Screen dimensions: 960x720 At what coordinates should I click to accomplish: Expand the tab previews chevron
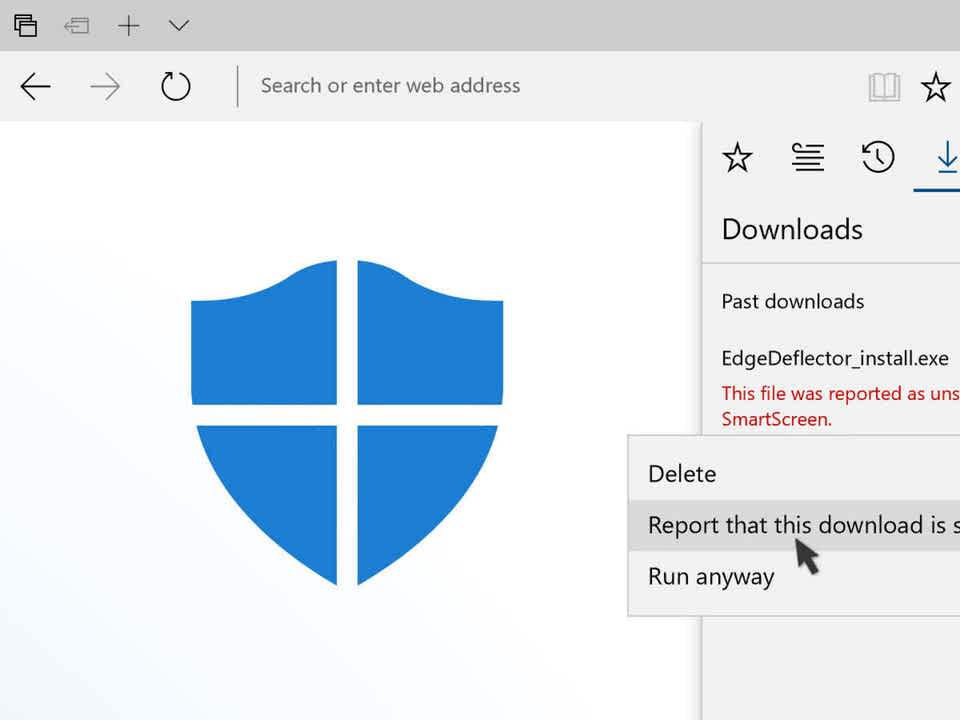(178, 26)
